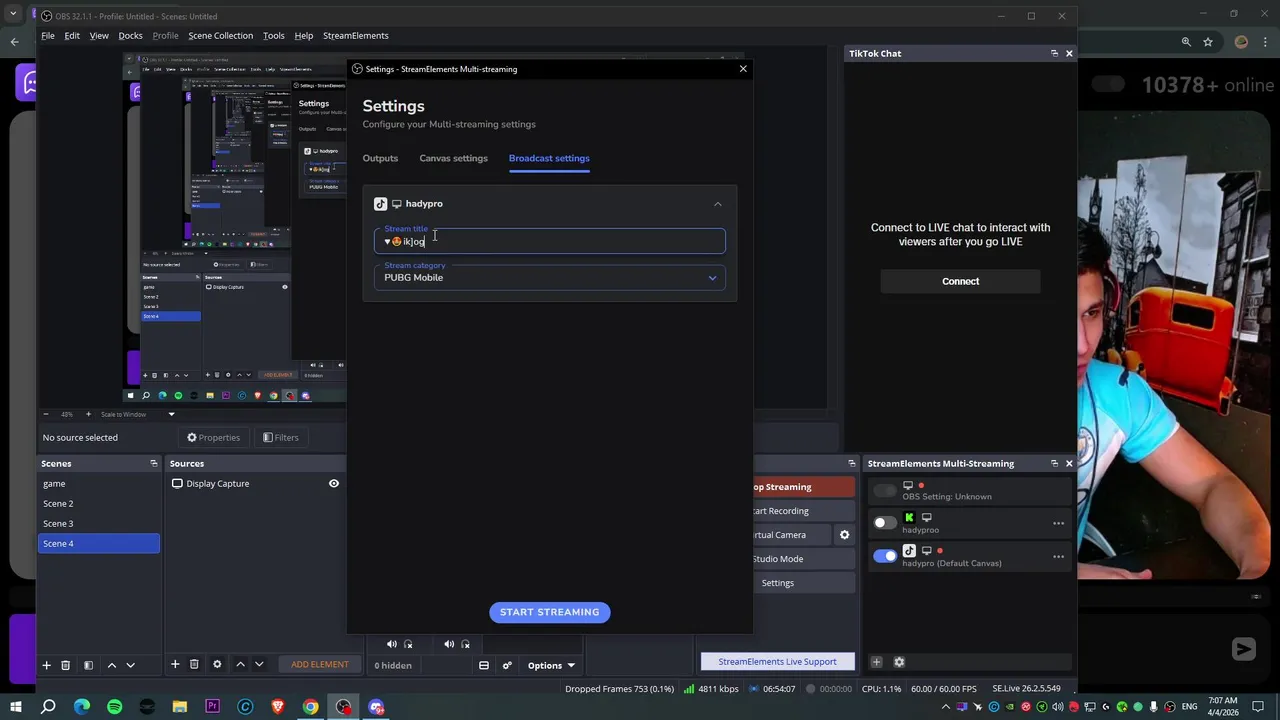Pop out the StreamElements Multi-Streaming dock

[1054, 463]
